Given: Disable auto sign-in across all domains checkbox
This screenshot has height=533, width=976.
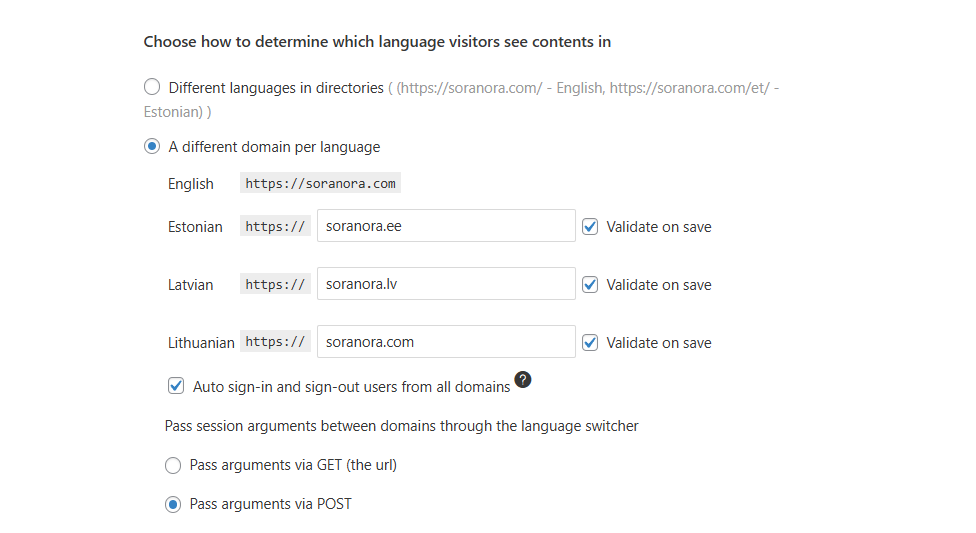Looking at the screenshot, I should click(x=176, y=386).
